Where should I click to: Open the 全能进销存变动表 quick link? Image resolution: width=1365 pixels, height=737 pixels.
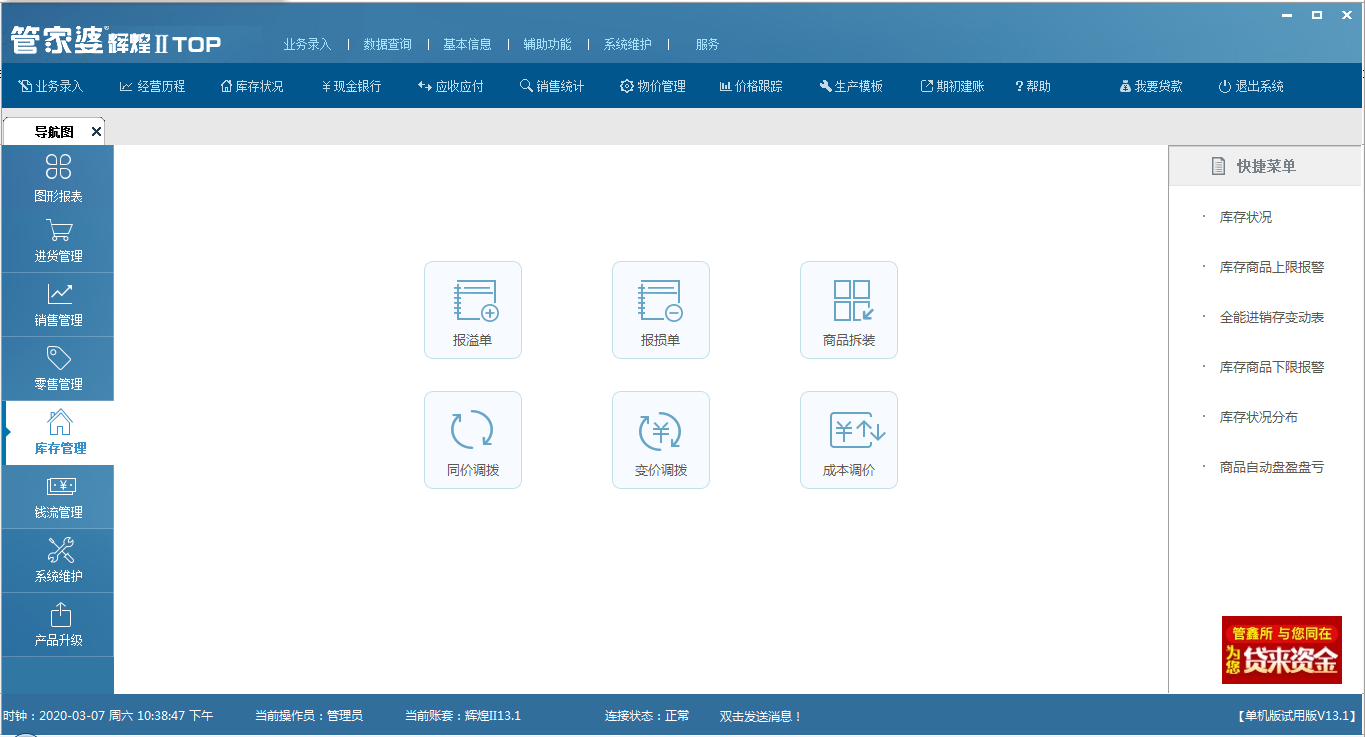[x=1271, y=317]
